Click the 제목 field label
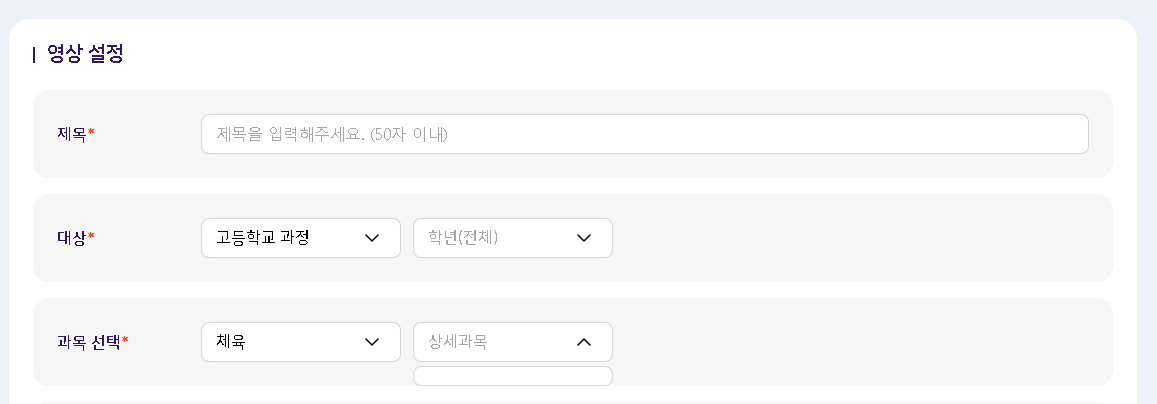 pos(72,134)
